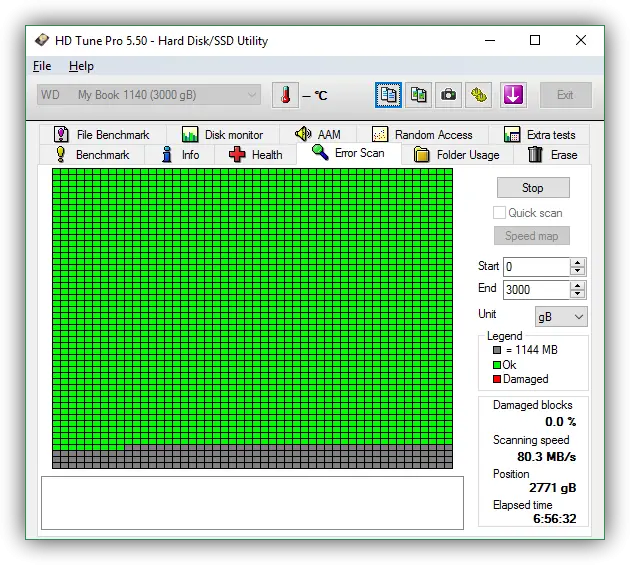Switch to the Disk monitor tab

[x=223, y=134]
